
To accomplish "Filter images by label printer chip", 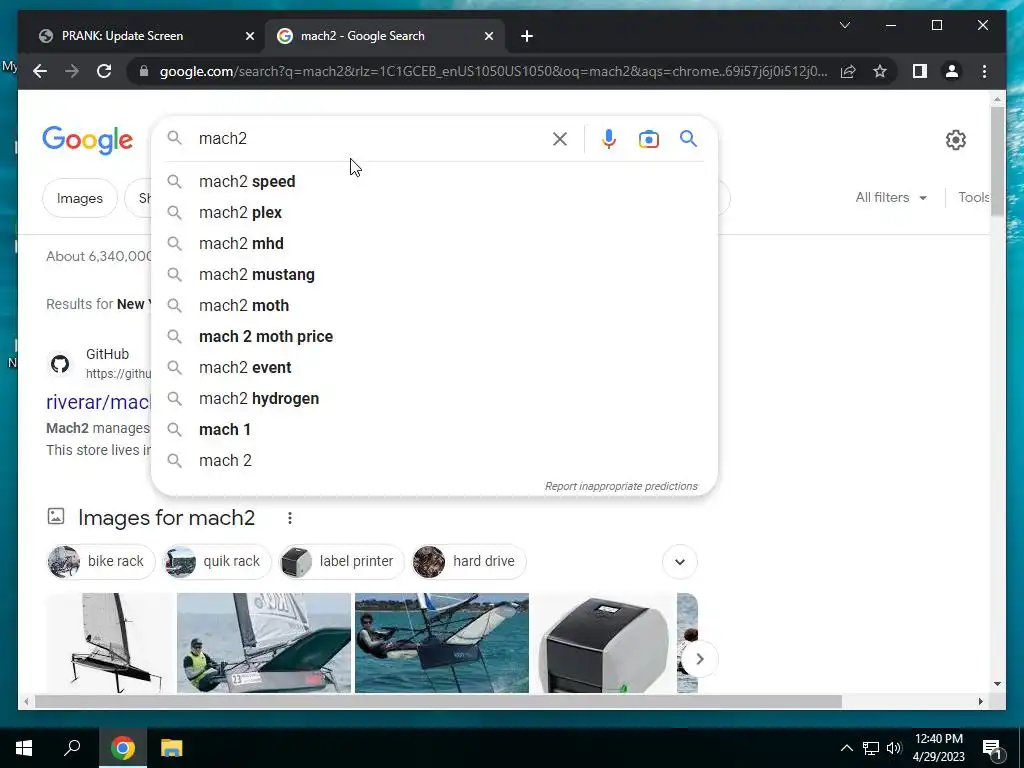I will (x=342, y=561).
